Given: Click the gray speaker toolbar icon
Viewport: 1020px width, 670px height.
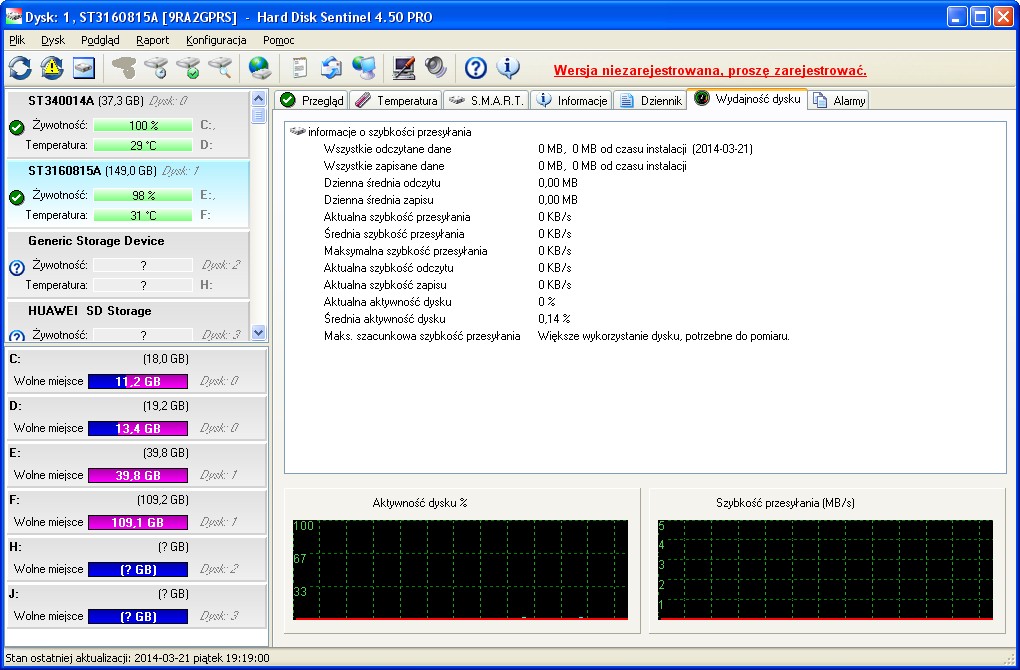Looking at the screenshot, I should (x=435, y=68).
